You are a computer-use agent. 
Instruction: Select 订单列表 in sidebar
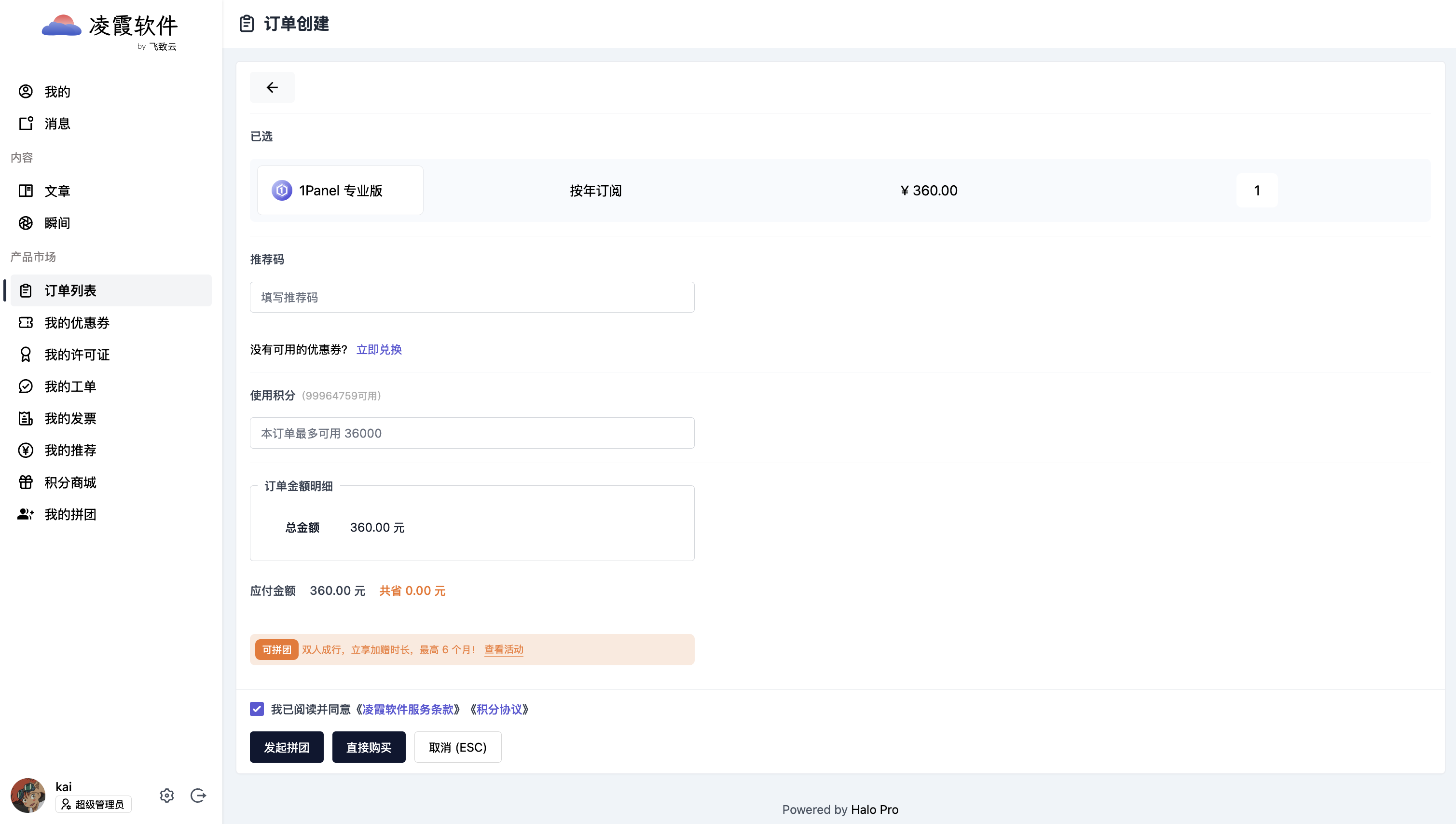[x=111, y=290]
